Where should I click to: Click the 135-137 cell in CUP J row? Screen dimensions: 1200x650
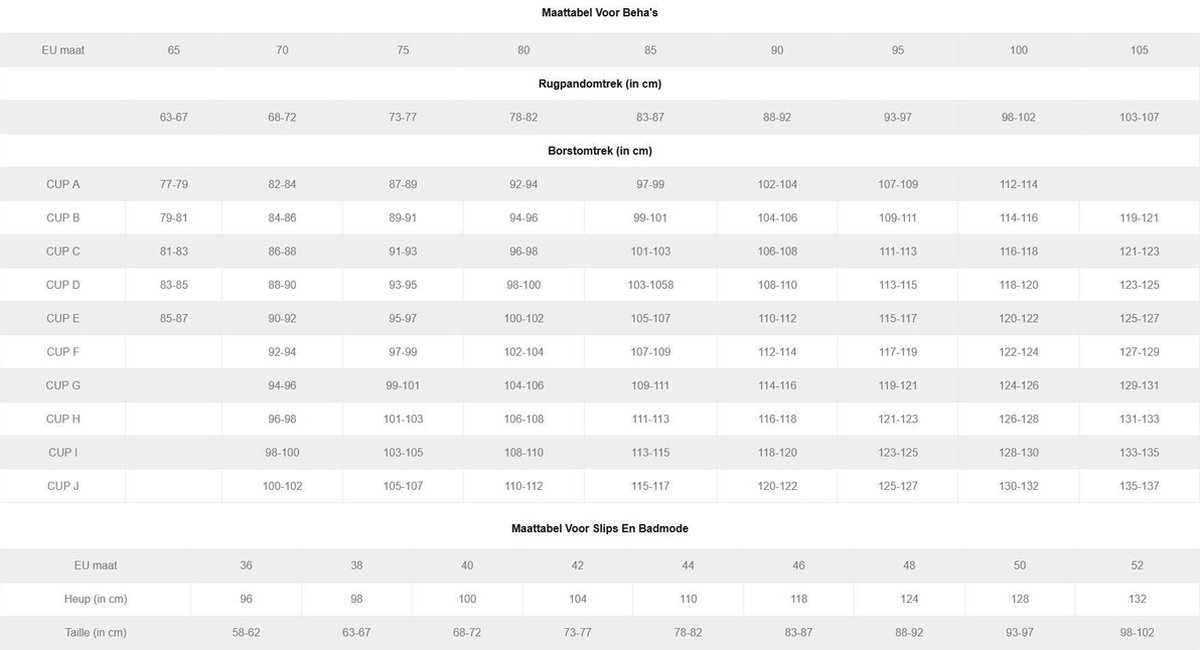(1140, 486)
